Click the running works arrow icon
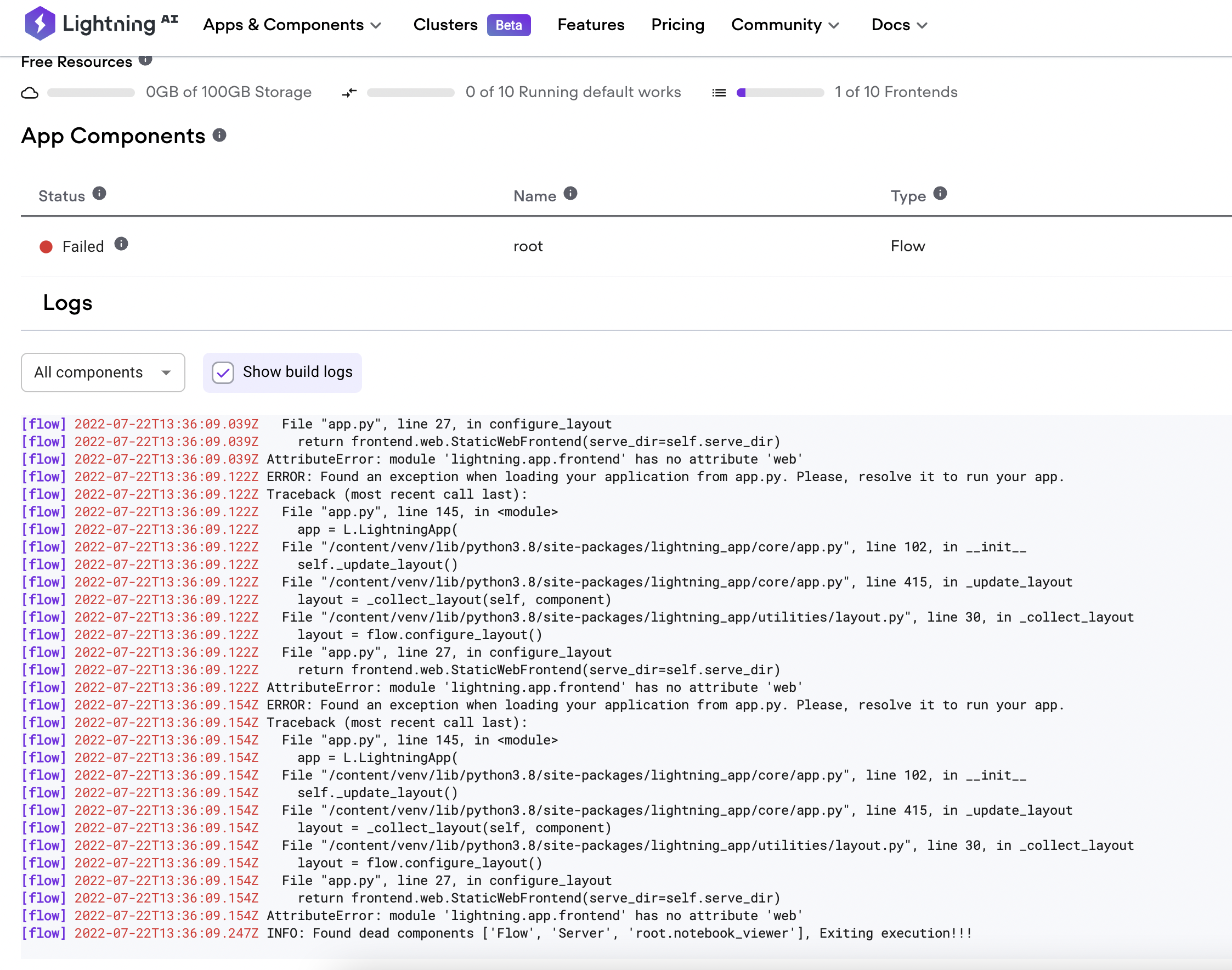The image size is (1232, 970). (349, 92)
